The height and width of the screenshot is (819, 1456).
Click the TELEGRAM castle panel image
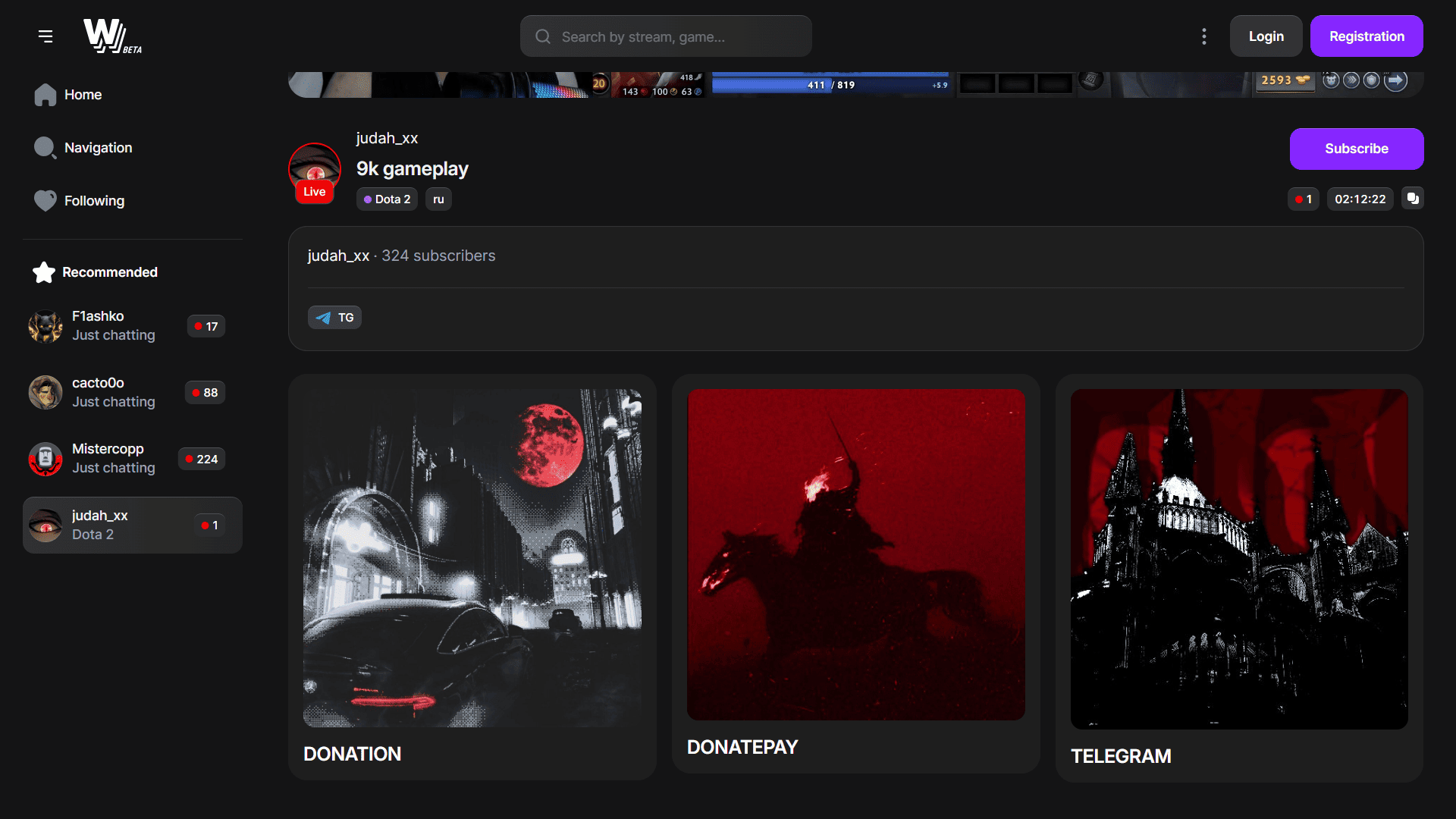[x=1238, y=559]
